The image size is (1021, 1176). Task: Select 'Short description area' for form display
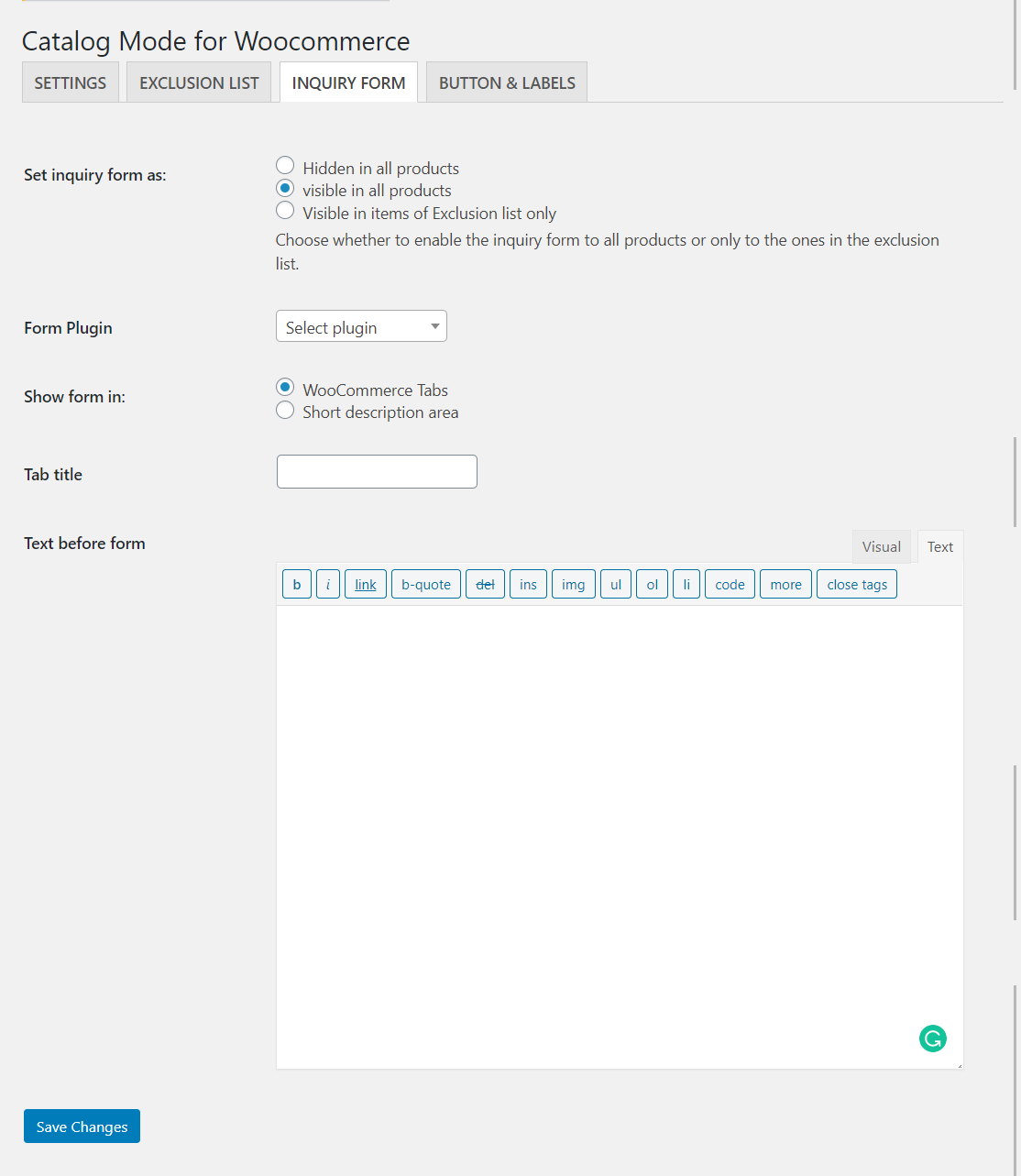[x=285, y=410]
